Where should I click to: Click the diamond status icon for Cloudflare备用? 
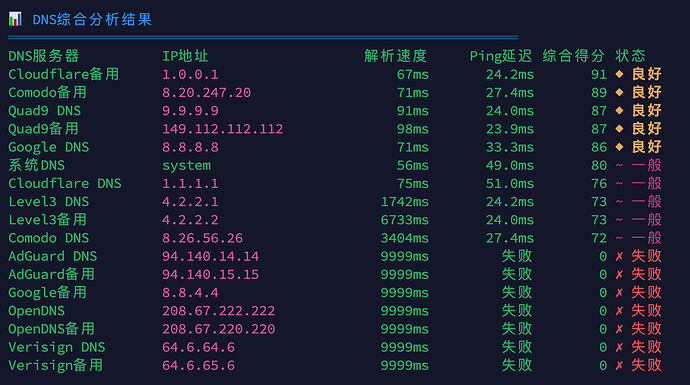(x=619, y=74)
